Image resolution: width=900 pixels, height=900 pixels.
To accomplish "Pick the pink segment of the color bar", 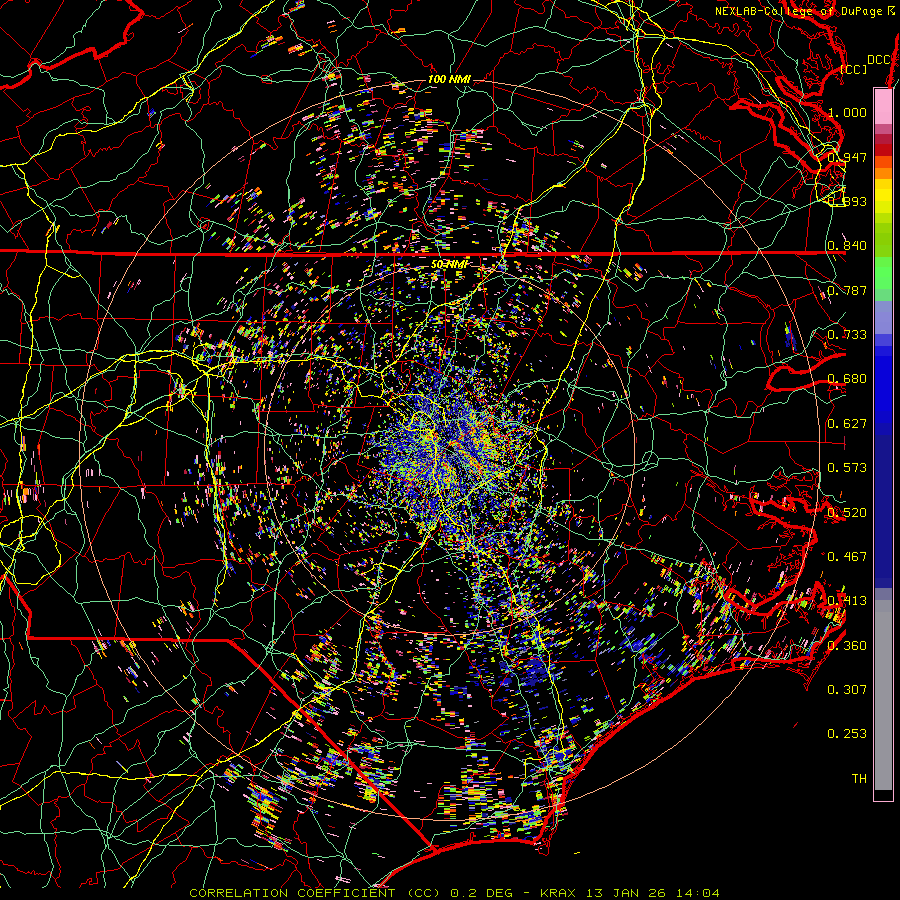I will pyautogui.click(x=883, y=107).
